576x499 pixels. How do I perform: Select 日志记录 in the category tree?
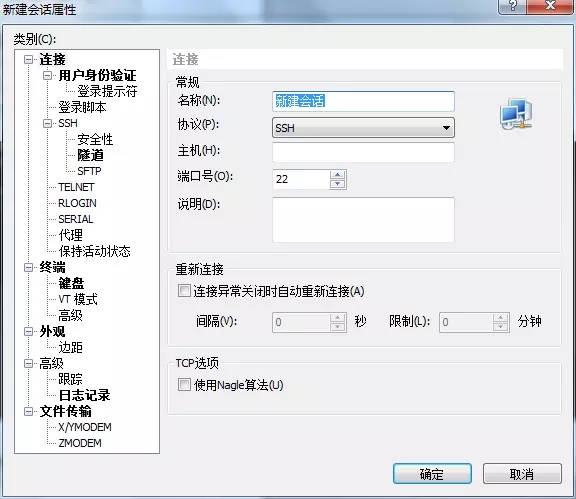(x=84, y=395)
